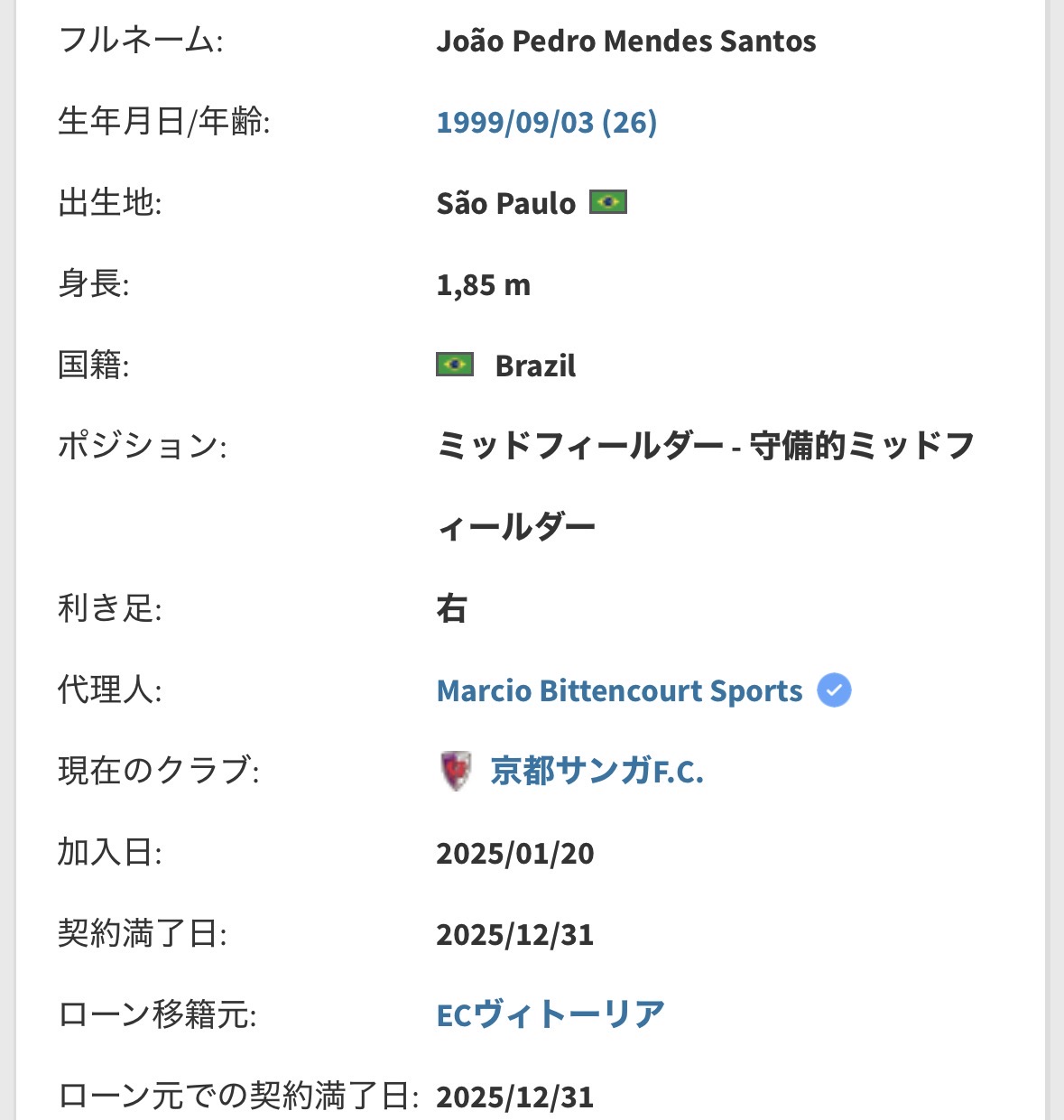Click the ローン移籍元 label

coord(156,1015)
